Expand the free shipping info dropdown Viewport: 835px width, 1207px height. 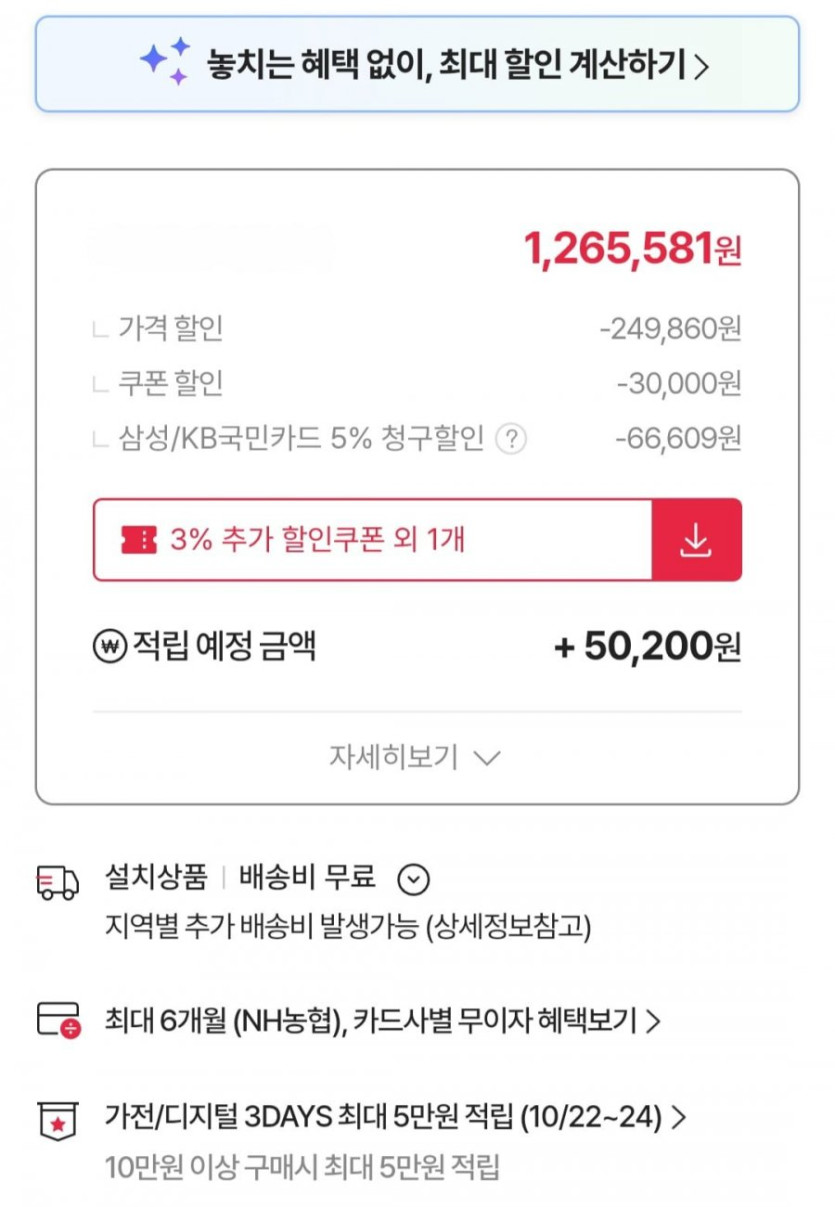pyautogui.click(x=413, y=880)
